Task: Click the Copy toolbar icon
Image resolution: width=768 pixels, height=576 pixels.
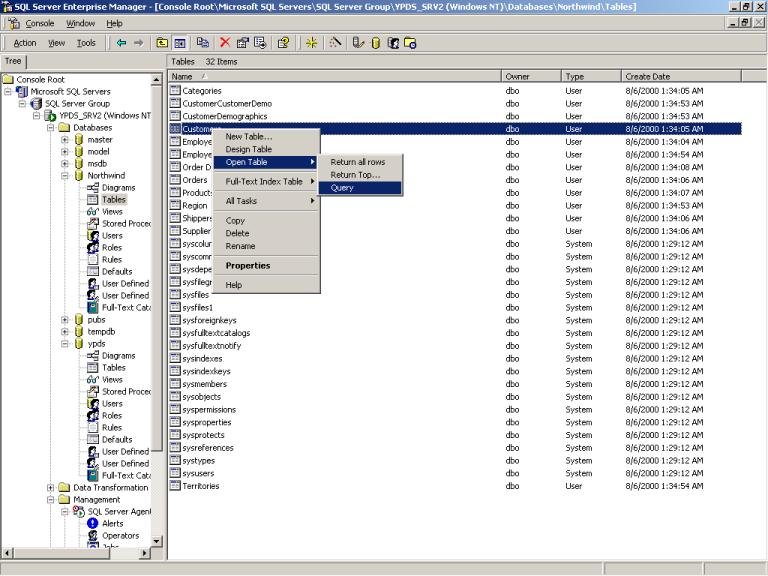Action: pyautogui.click(x=203, y=43)
